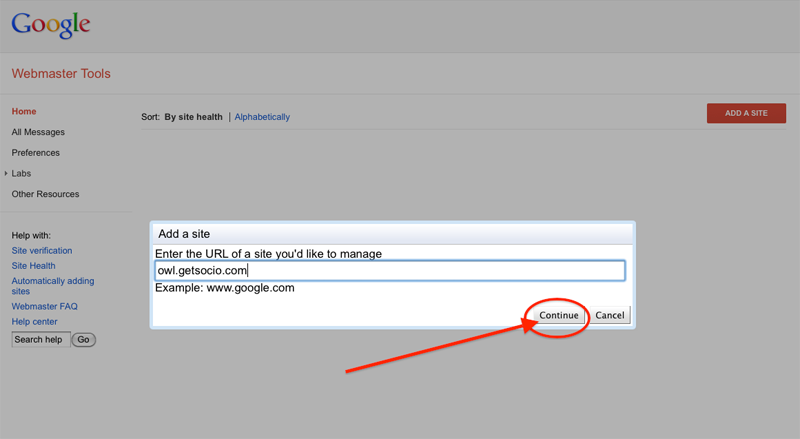This screenshot has height=439, width=800.
Task: Select Home in the sidebar
Action: (x=24, y=111)
